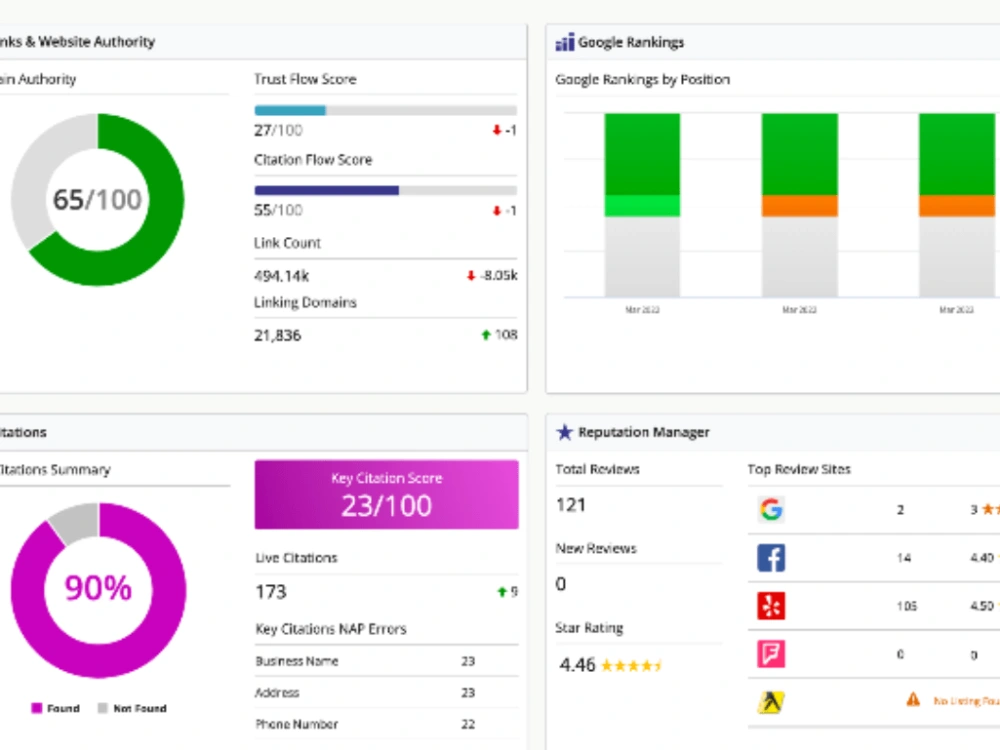The image size is (1000, 750).
Task: Click the Google Rankings by Position heading
Action: pyautogui.click(x=642, y=80)
